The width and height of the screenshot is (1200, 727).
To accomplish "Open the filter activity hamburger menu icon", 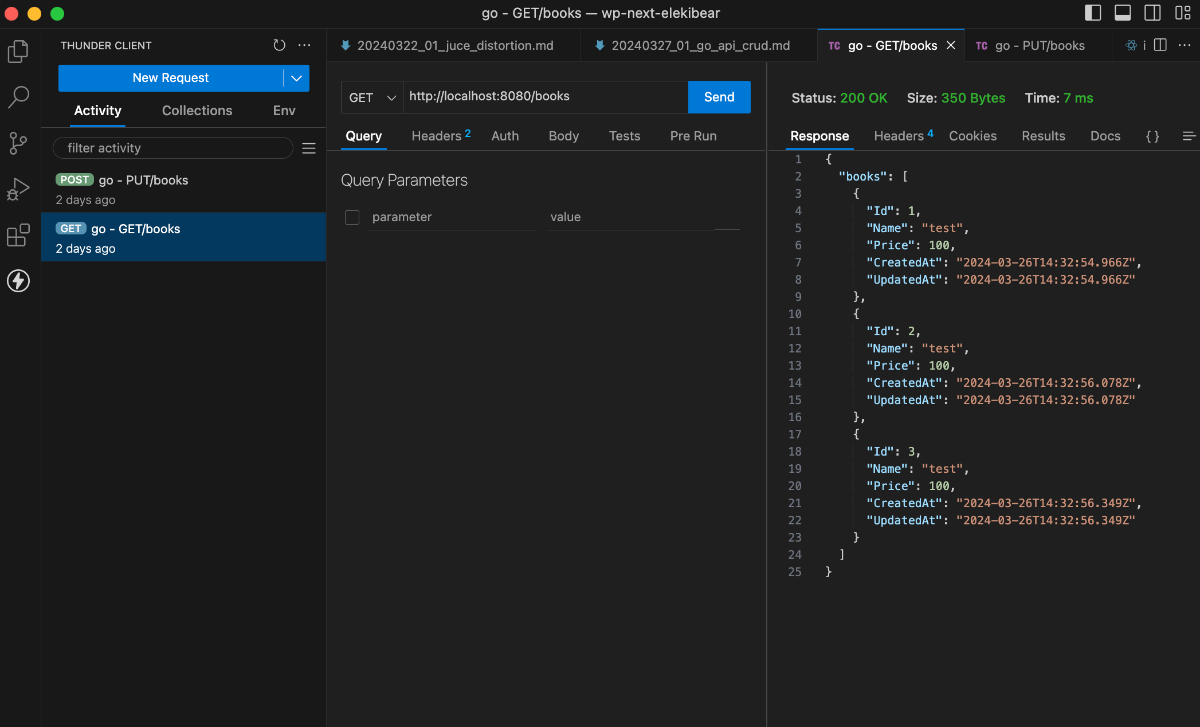I will [x=309, y=148].
